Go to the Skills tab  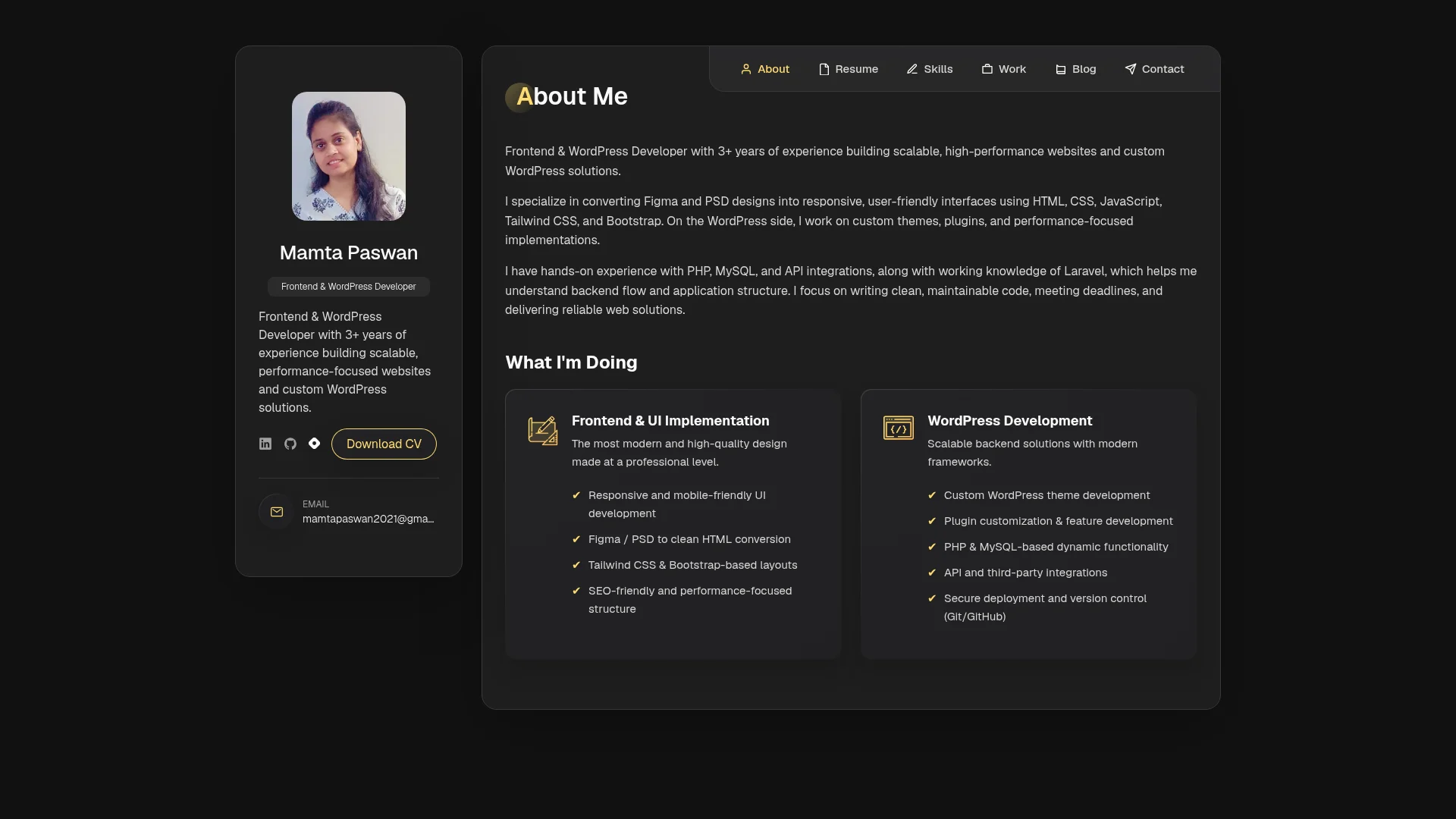930,69
